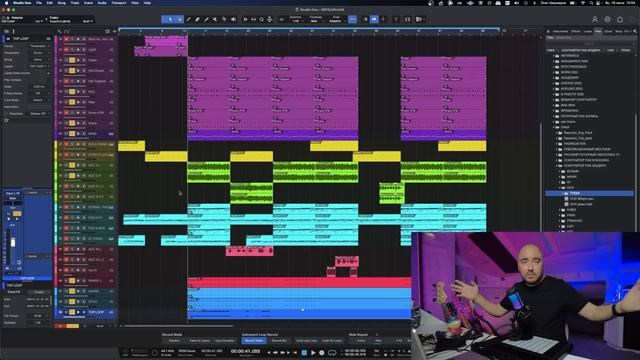Click the Undo Last Loop button
Viewport: 640px width, 360px height.
307,340
